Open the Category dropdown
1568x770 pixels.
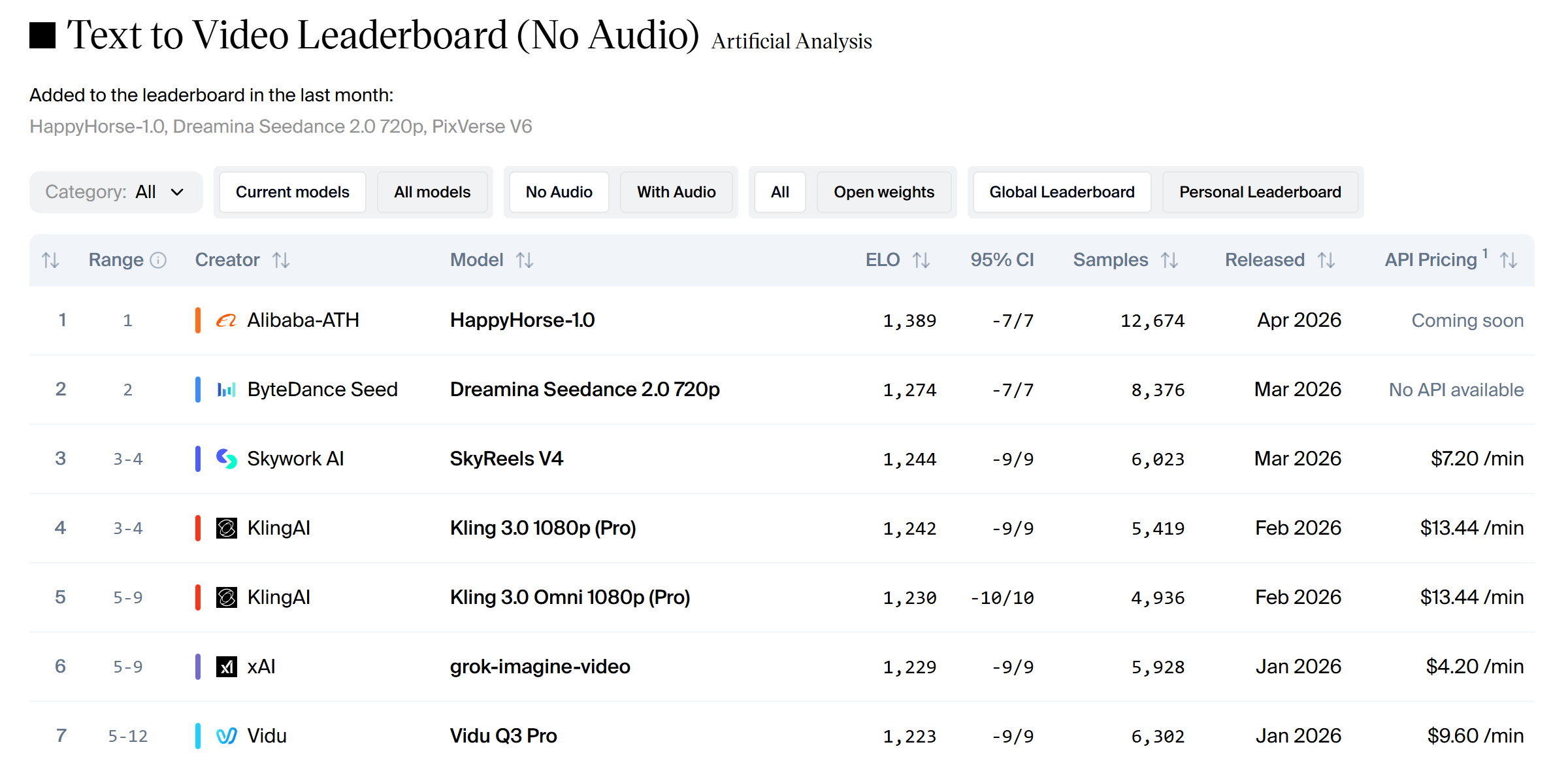coord(116,192)
